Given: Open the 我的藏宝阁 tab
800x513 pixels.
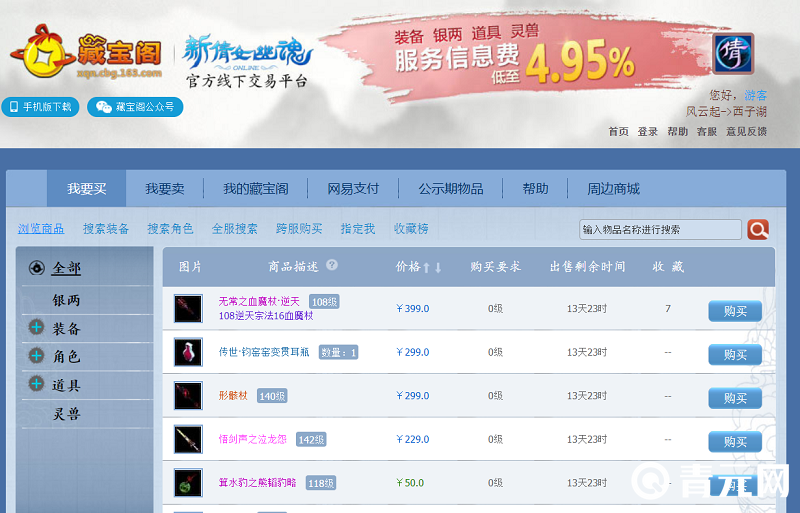Looking at the screenshot, I should (x=256, y=189).
